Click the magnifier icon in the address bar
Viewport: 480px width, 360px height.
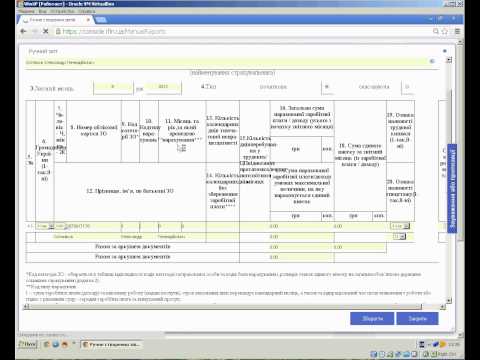click(x=436, y=31)
